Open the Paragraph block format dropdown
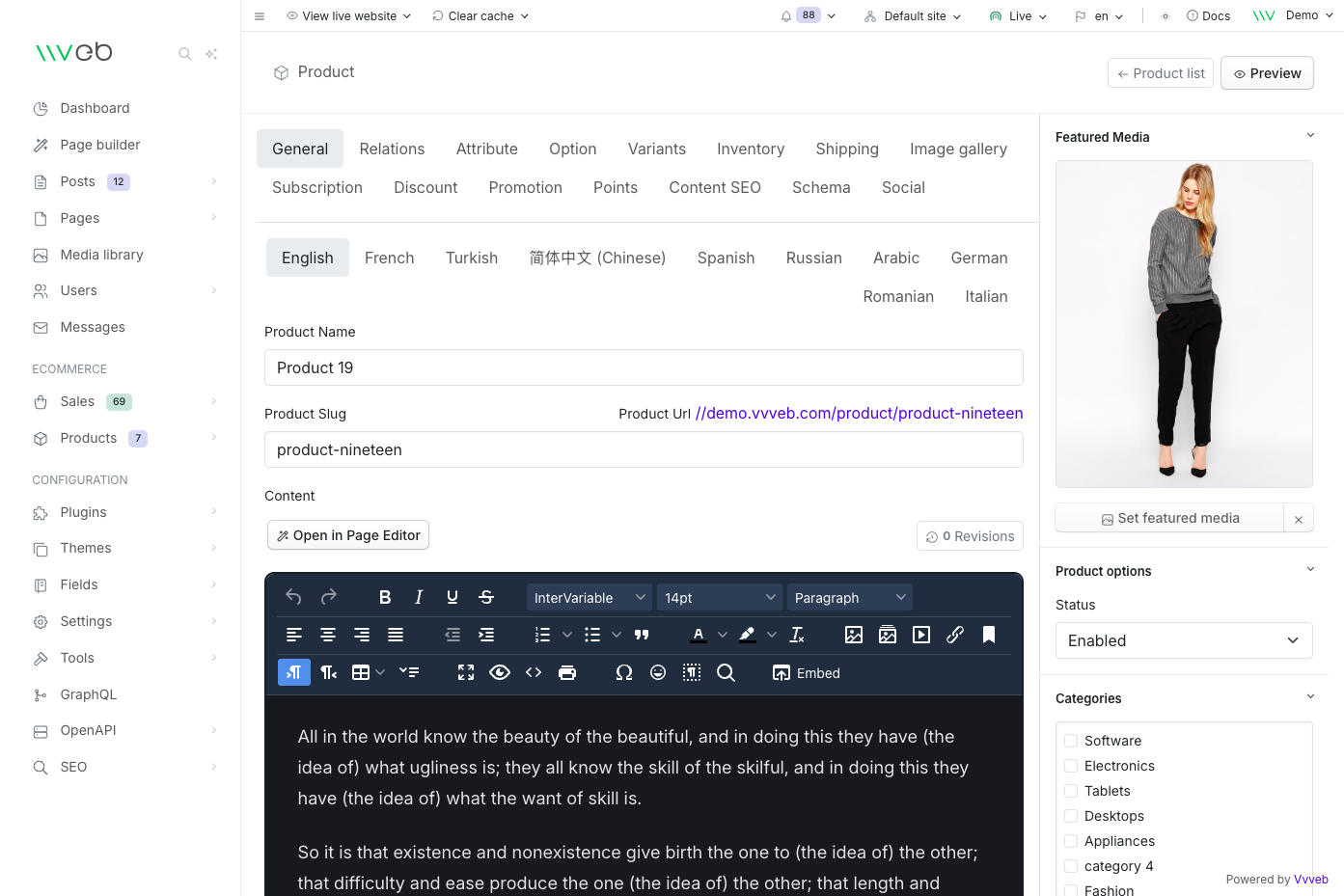 (850, 598)
